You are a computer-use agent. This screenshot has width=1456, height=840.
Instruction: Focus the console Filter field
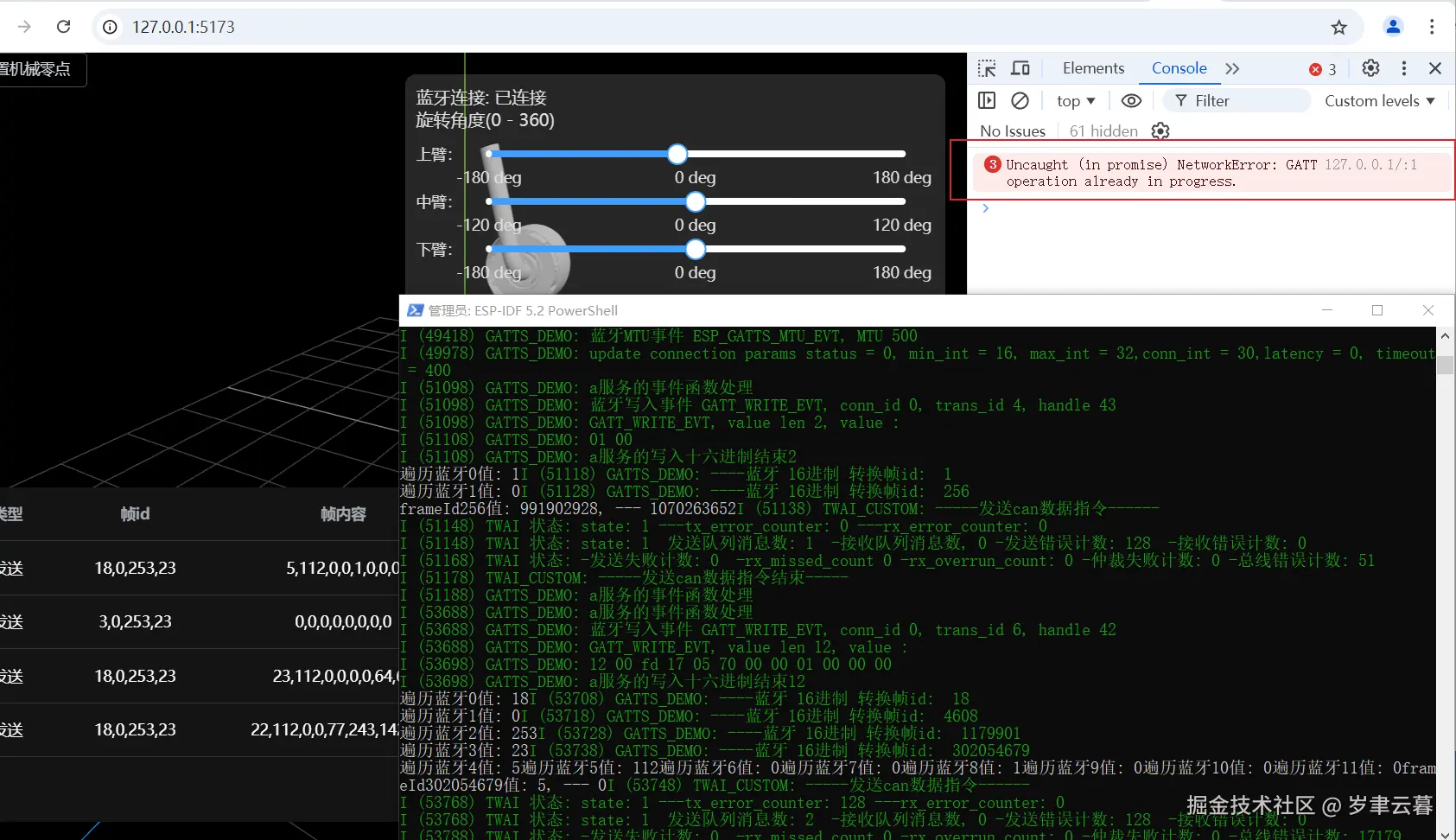pos(1237,101)
